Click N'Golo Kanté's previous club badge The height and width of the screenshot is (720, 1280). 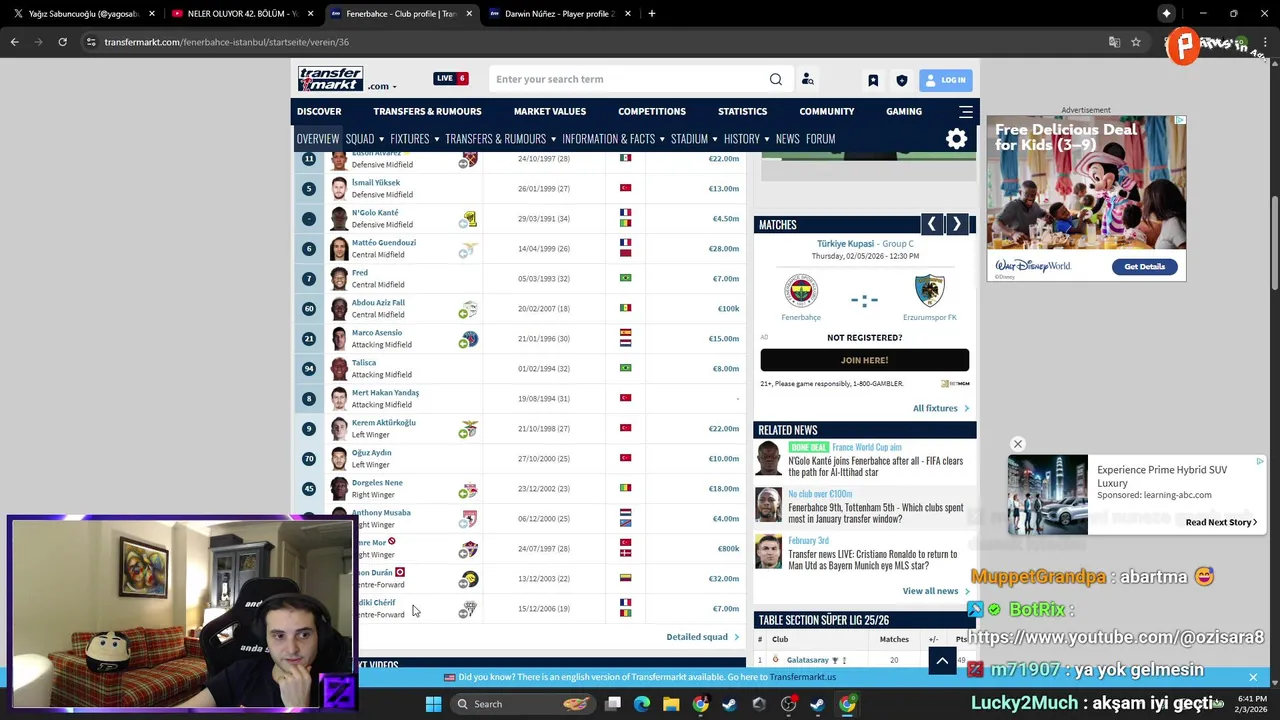click(x=469, y=219)
